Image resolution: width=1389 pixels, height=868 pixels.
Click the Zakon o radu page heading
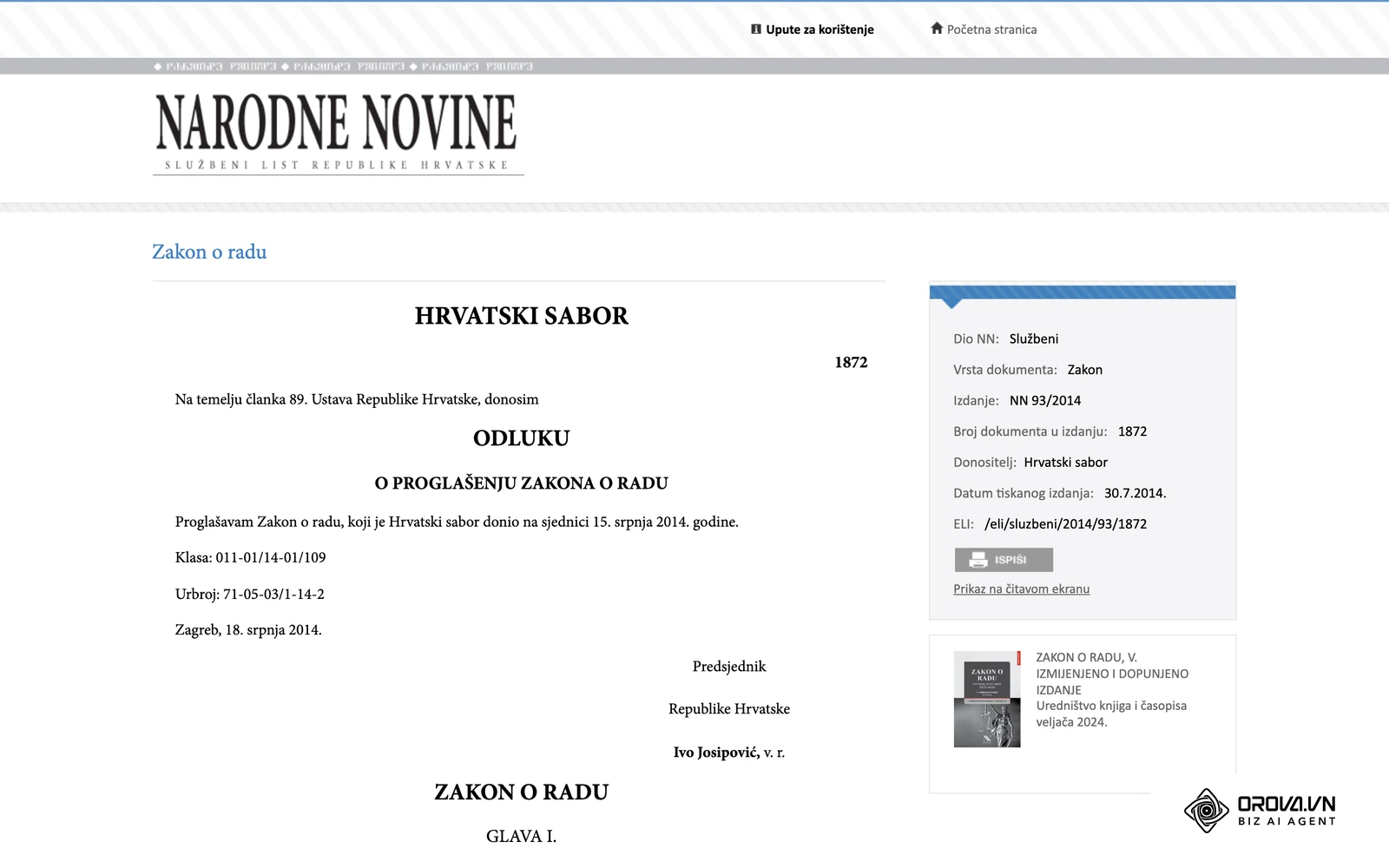(209, 252)
